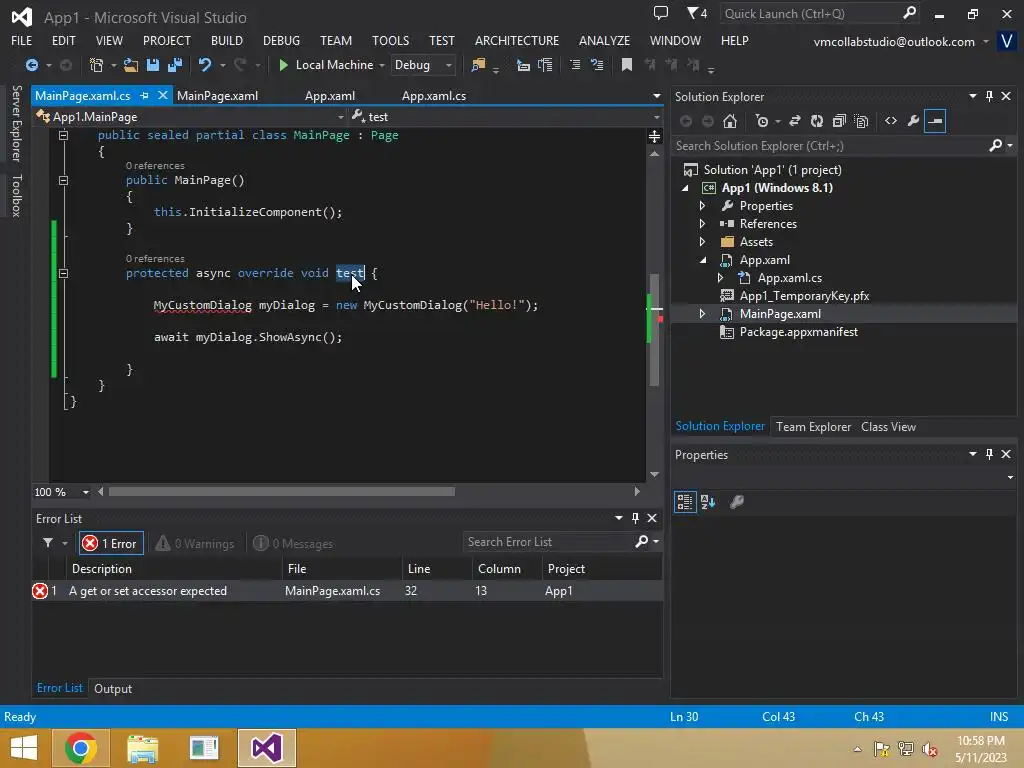Click the New Project toolbar icon

pos(97,65)
